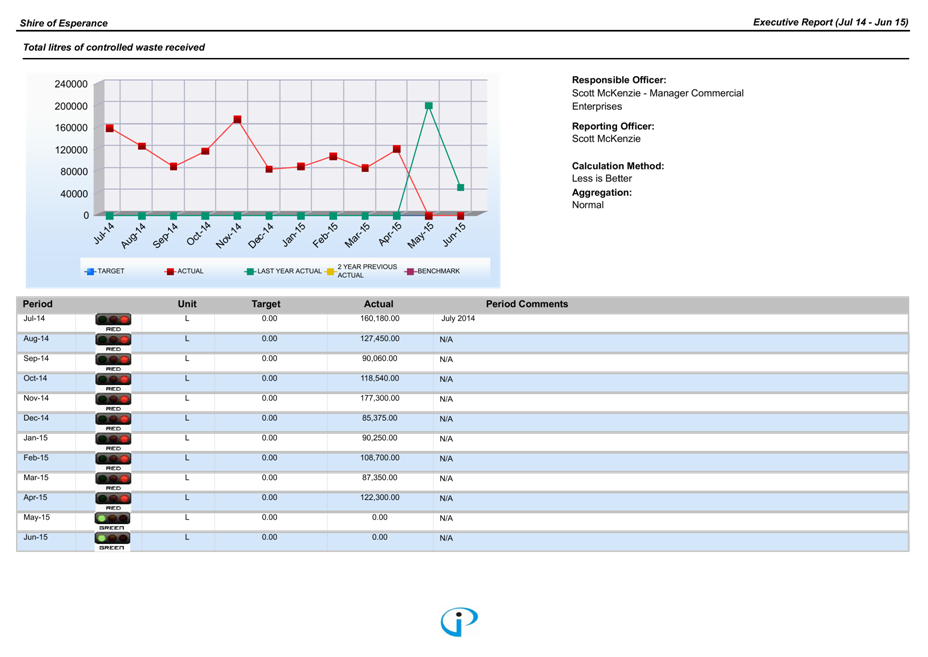Click the Jun-15 last year actual green point
The width and height of the screenshot is (928, 657).
[x=460, y=188]
